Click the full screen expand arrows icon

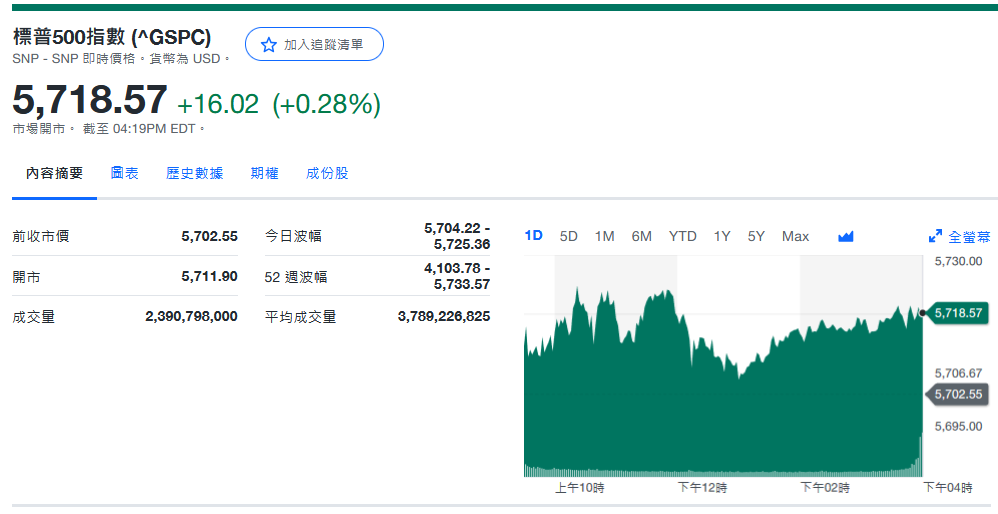pos(935,237)
